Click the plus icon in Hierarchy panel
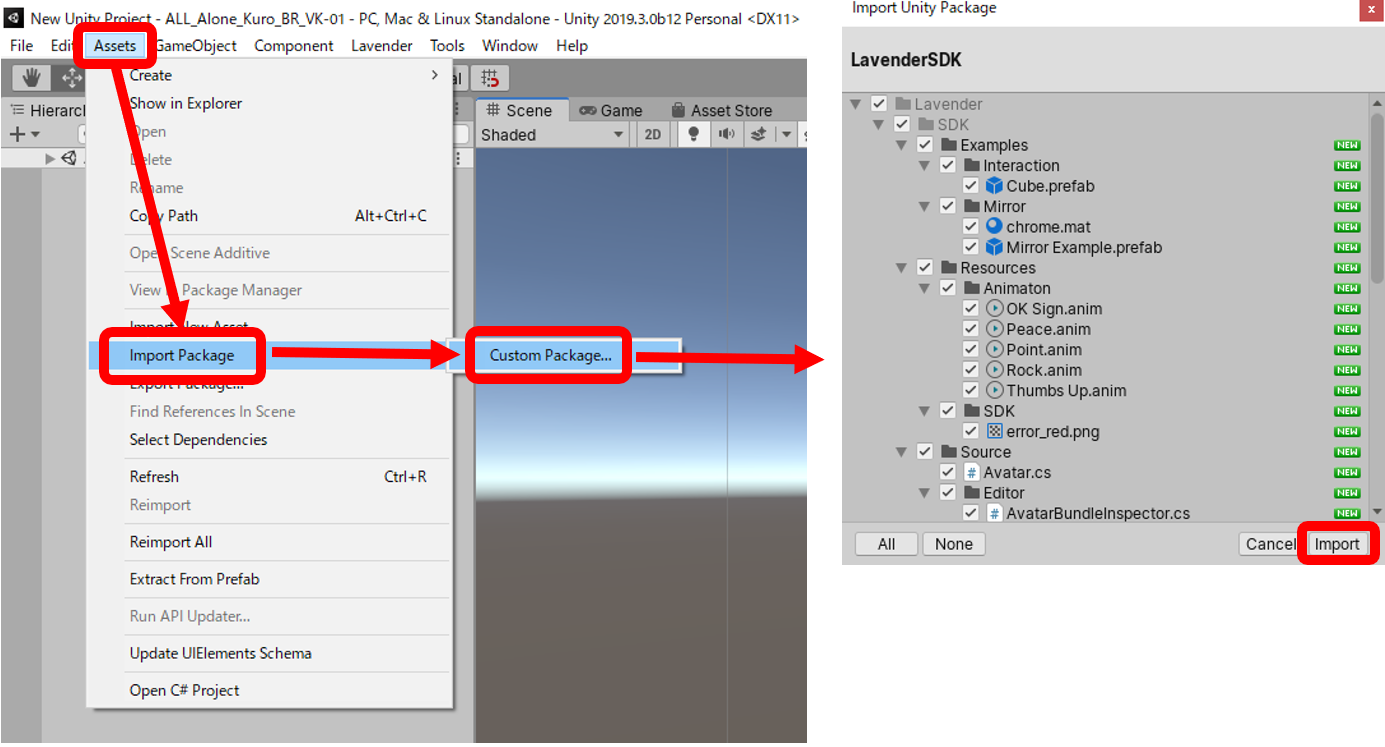 coord(17,134)
